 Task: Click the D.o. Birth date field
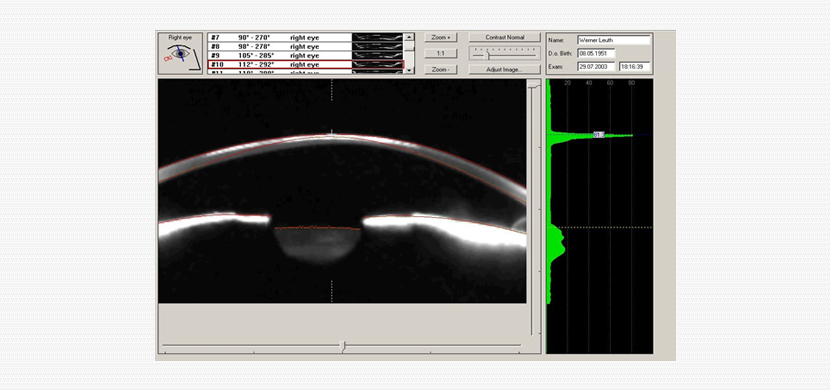[596, 53]
